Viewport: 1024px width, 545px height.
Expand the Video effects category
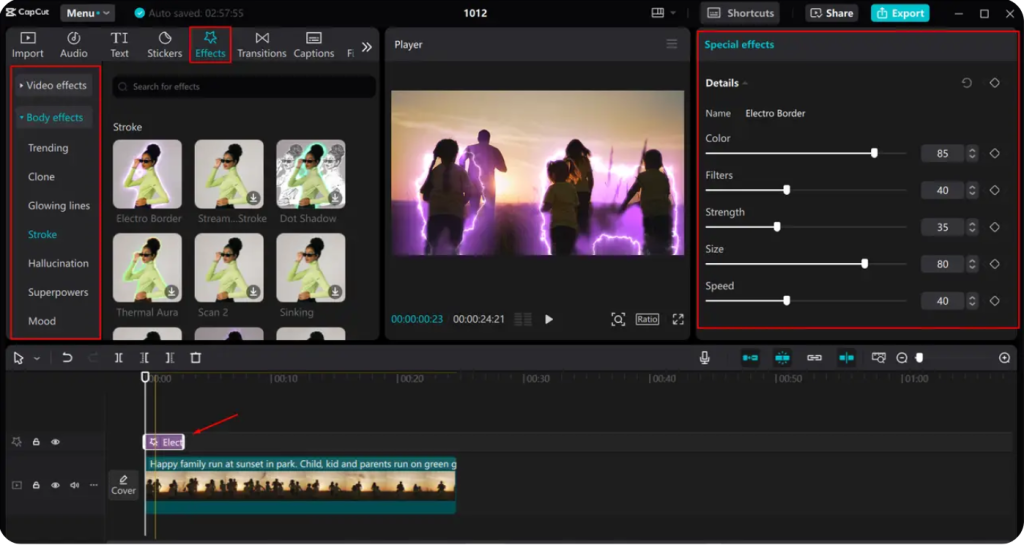[53, 86]
